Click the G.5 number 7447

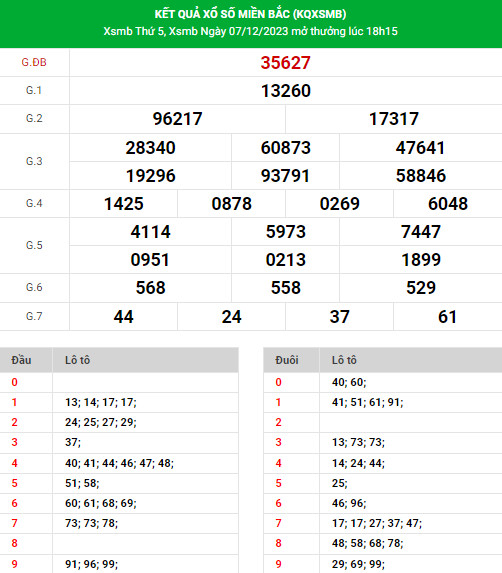(x=421, y=232)
